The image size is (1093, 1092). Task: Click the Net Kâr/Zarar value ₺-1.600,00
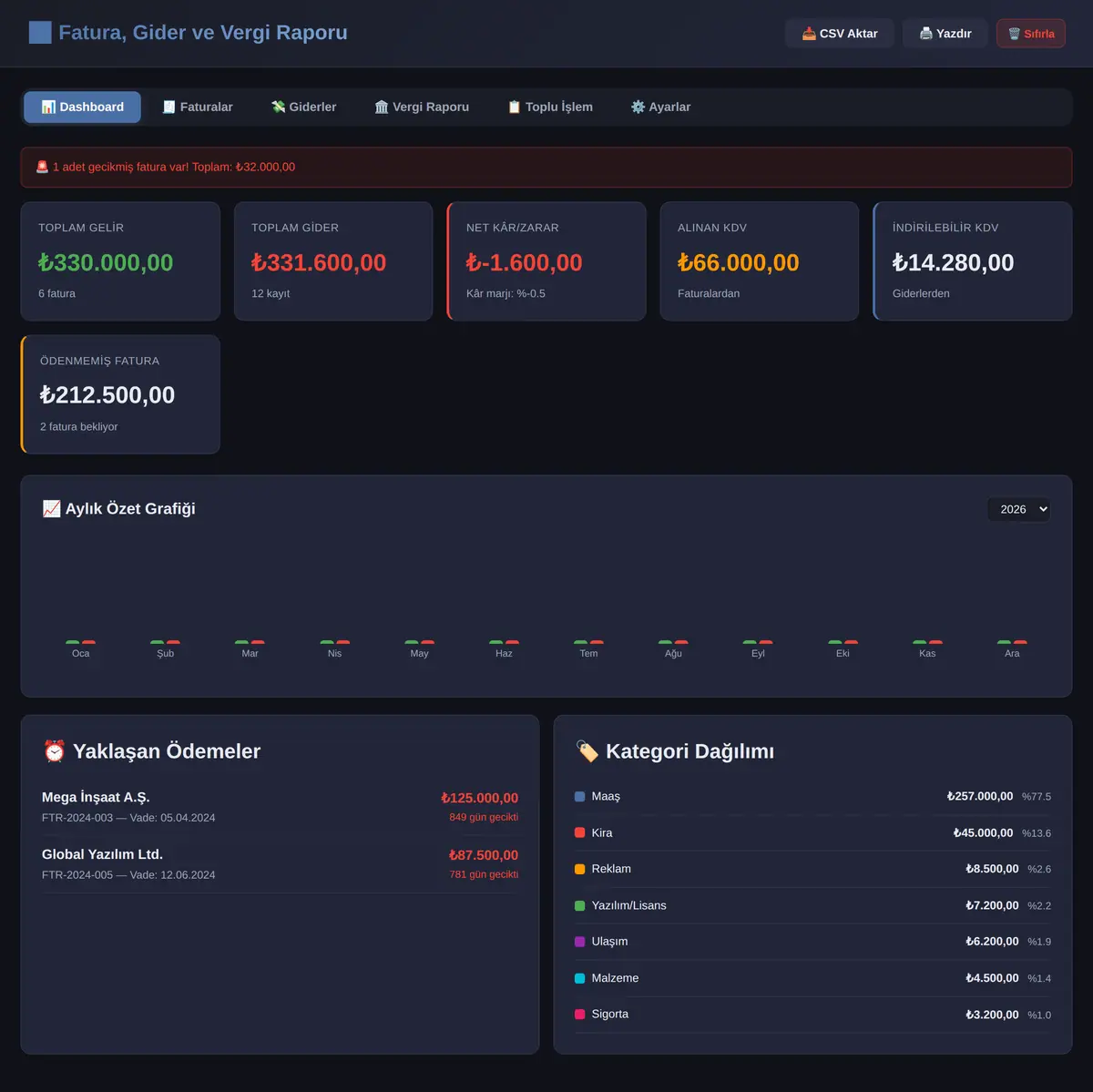point(525,262)
